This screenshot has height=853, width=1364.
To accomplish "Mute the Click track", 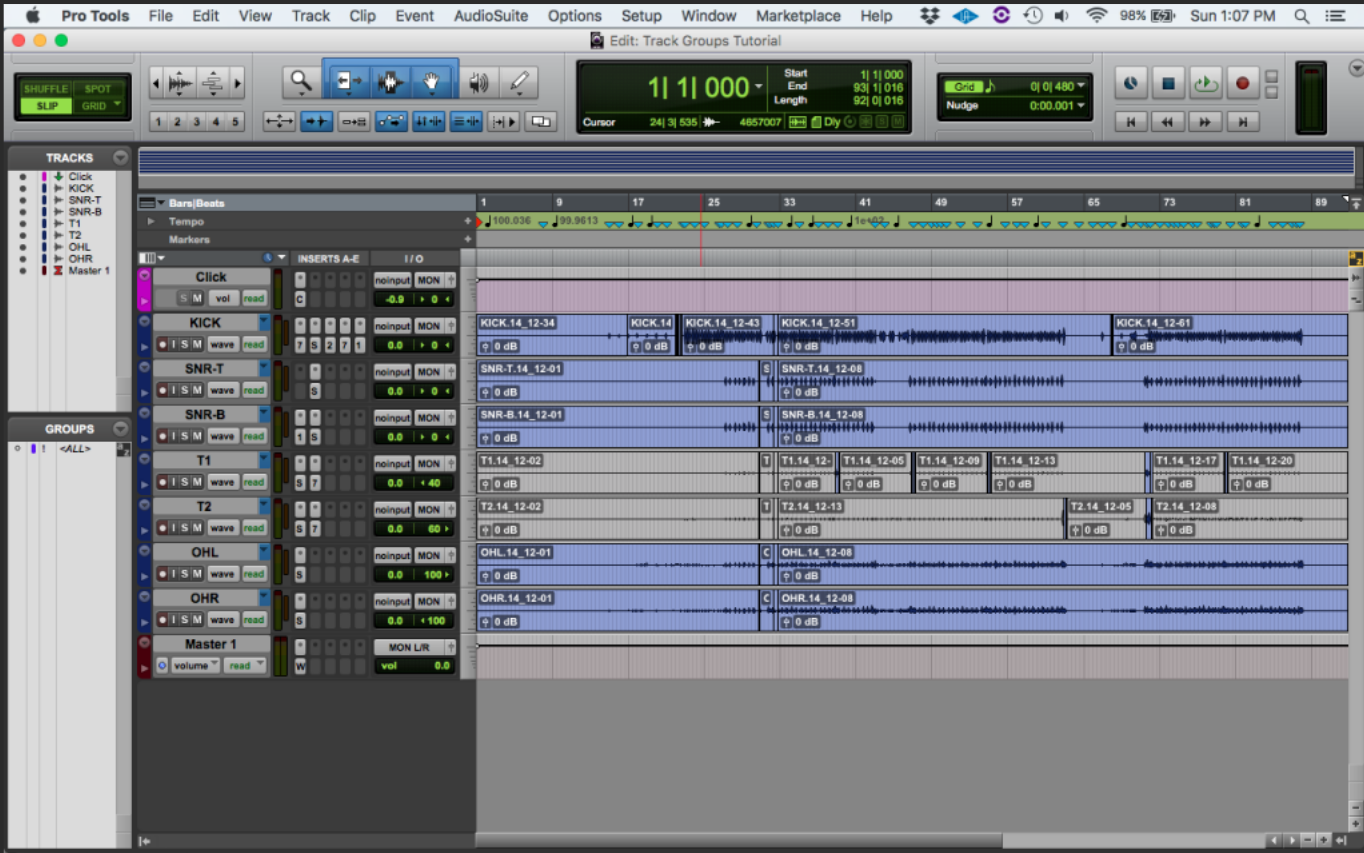I will (x=198, y=298).
